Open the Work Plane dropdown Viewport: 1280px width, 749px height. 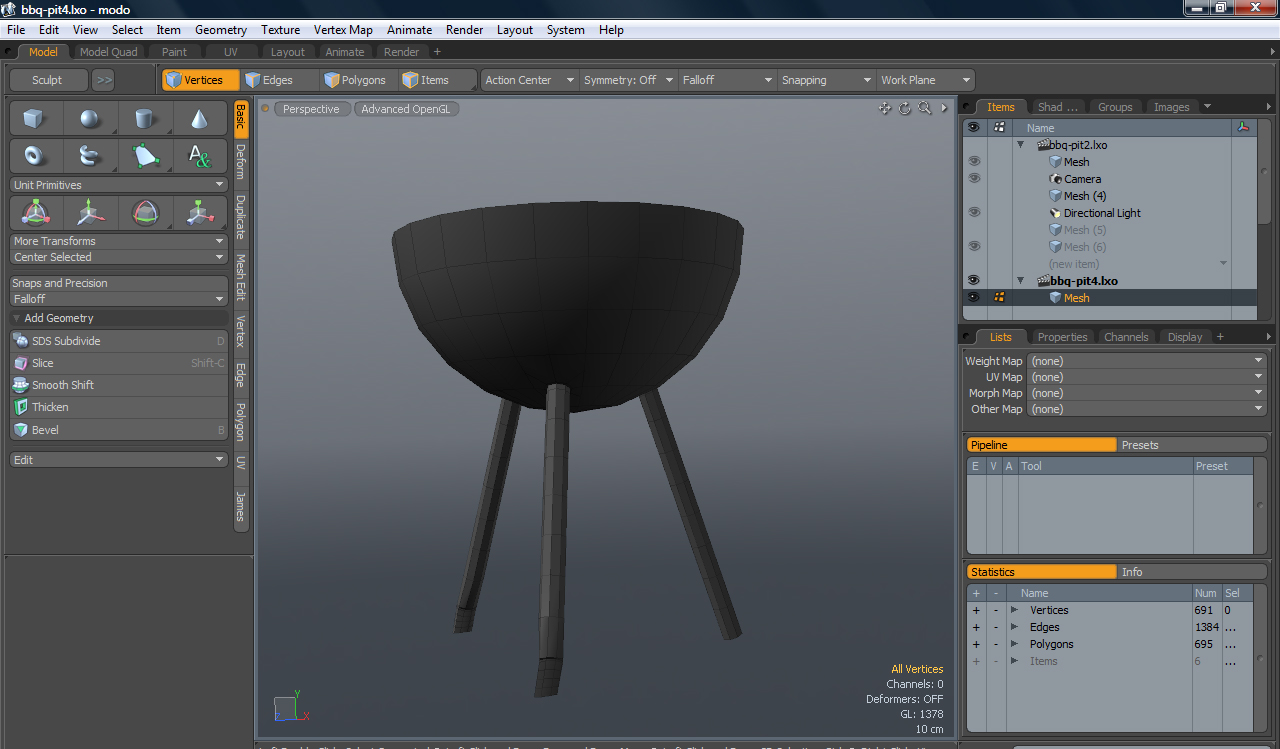(x=925, y=80)
